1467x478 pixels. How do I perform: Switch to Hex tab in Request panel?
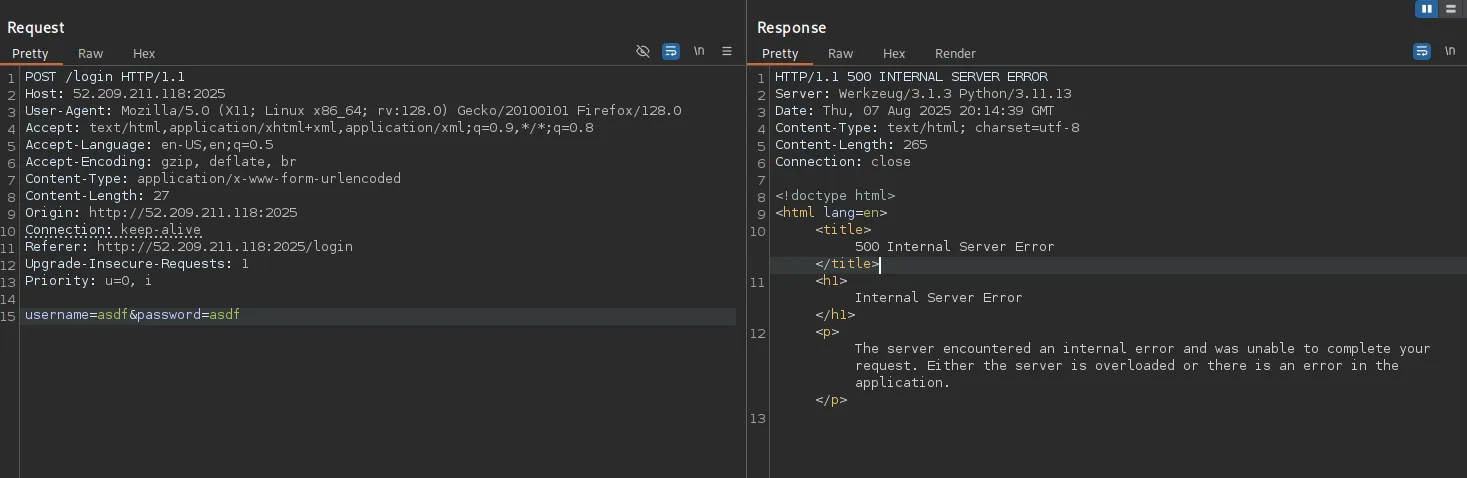pyautogui.click(x=144, y=54)
